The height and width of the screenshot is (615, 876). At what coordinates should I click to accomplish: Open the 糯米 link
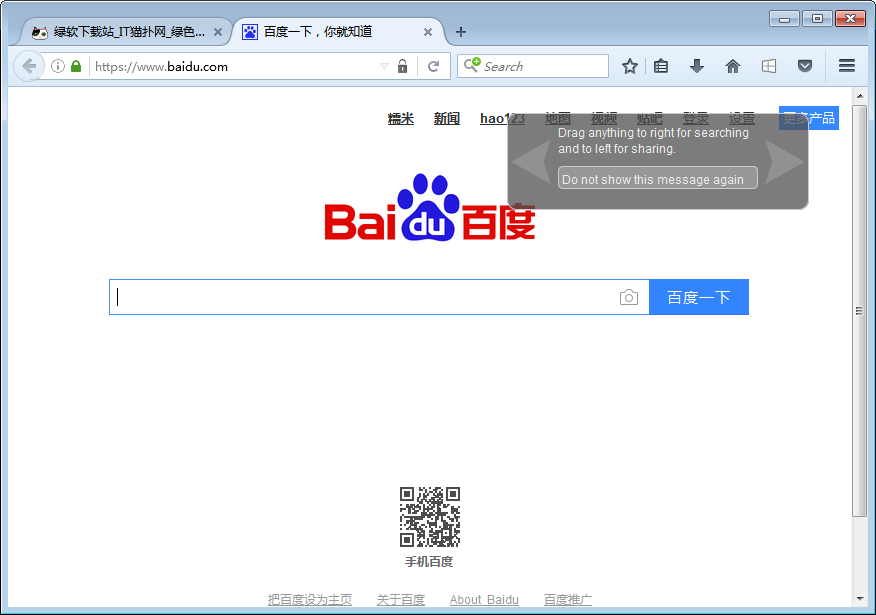pos(401,118)
